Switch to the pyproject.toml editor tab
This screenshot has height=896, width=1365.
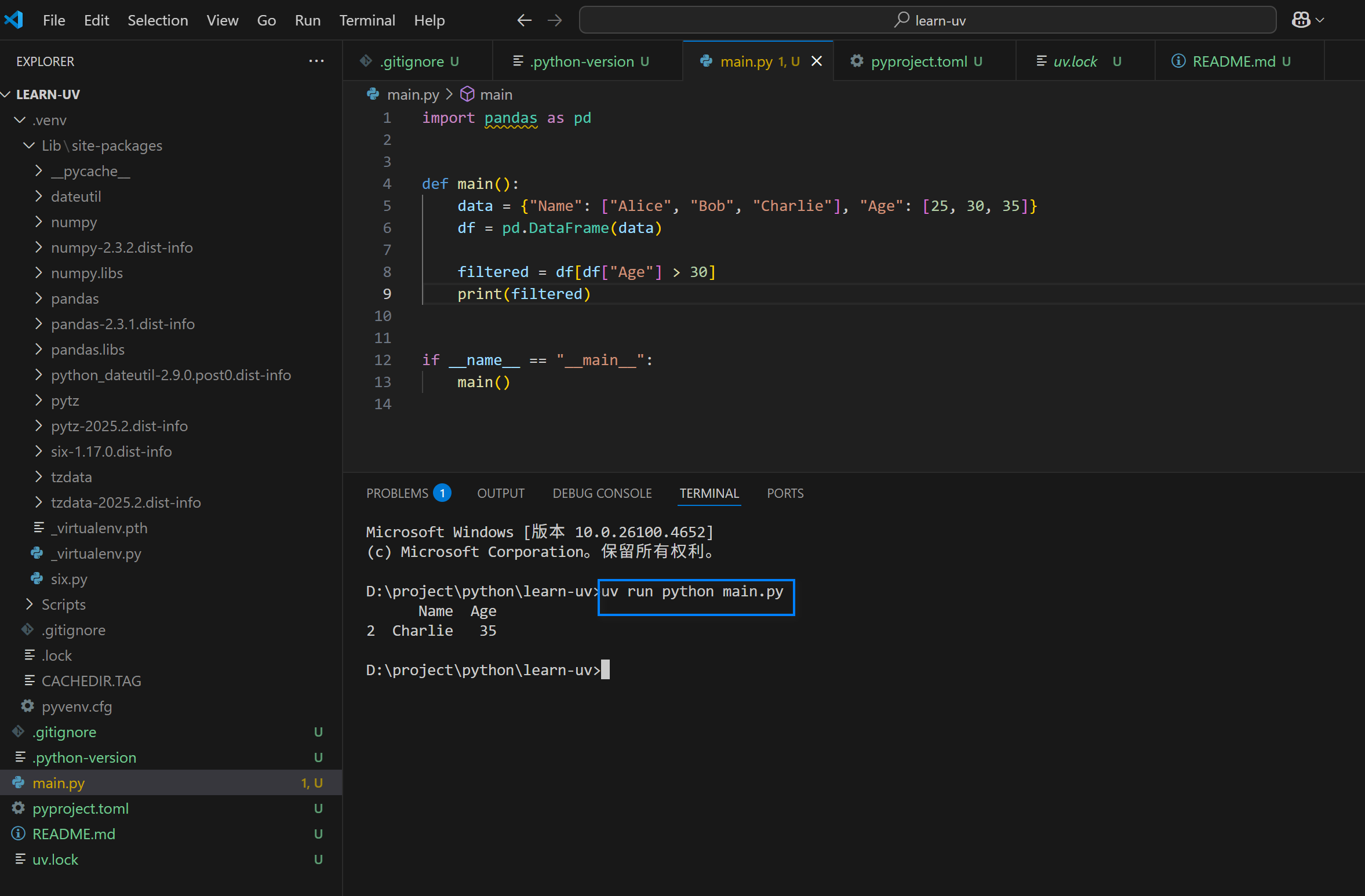pos(924,61)
